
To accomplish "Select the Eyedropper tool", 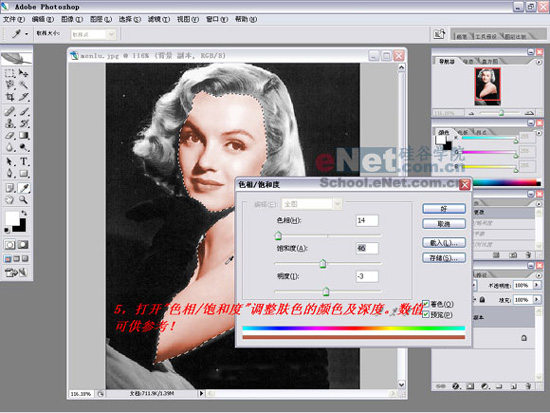I will tap(24, 188).
